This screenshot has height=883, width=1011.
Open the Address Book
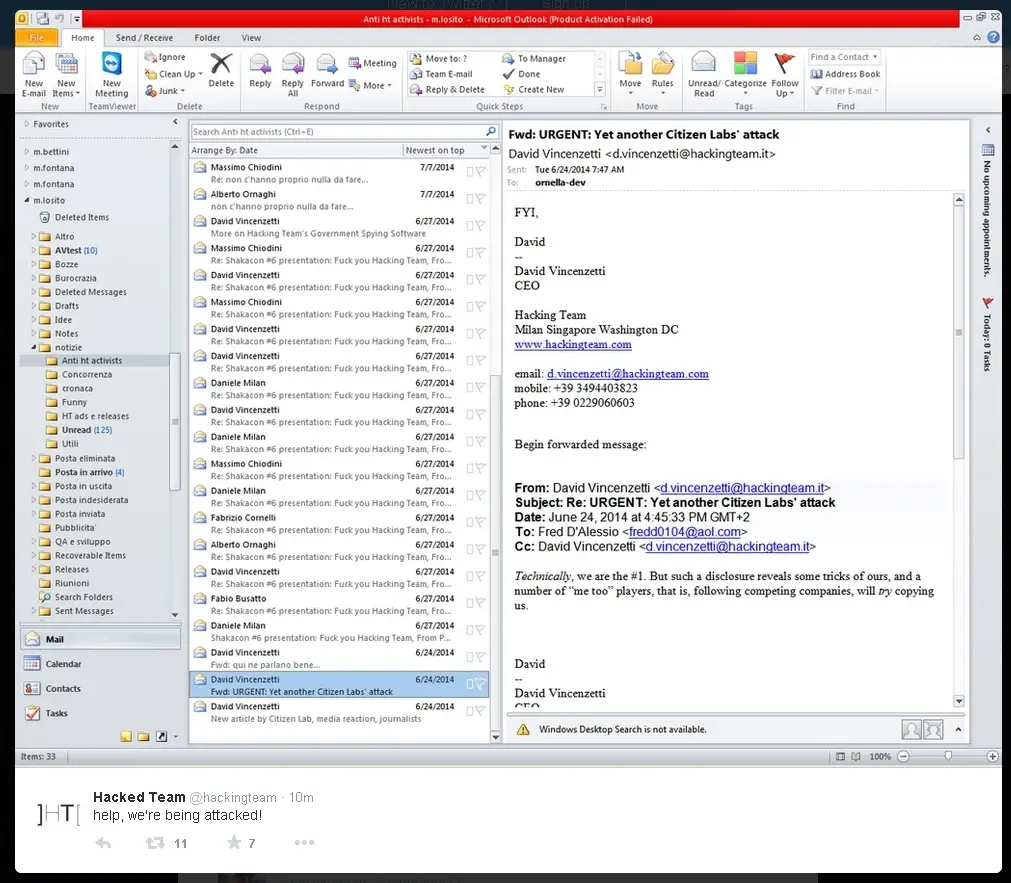pyautogui.click(x=845, y=74)
